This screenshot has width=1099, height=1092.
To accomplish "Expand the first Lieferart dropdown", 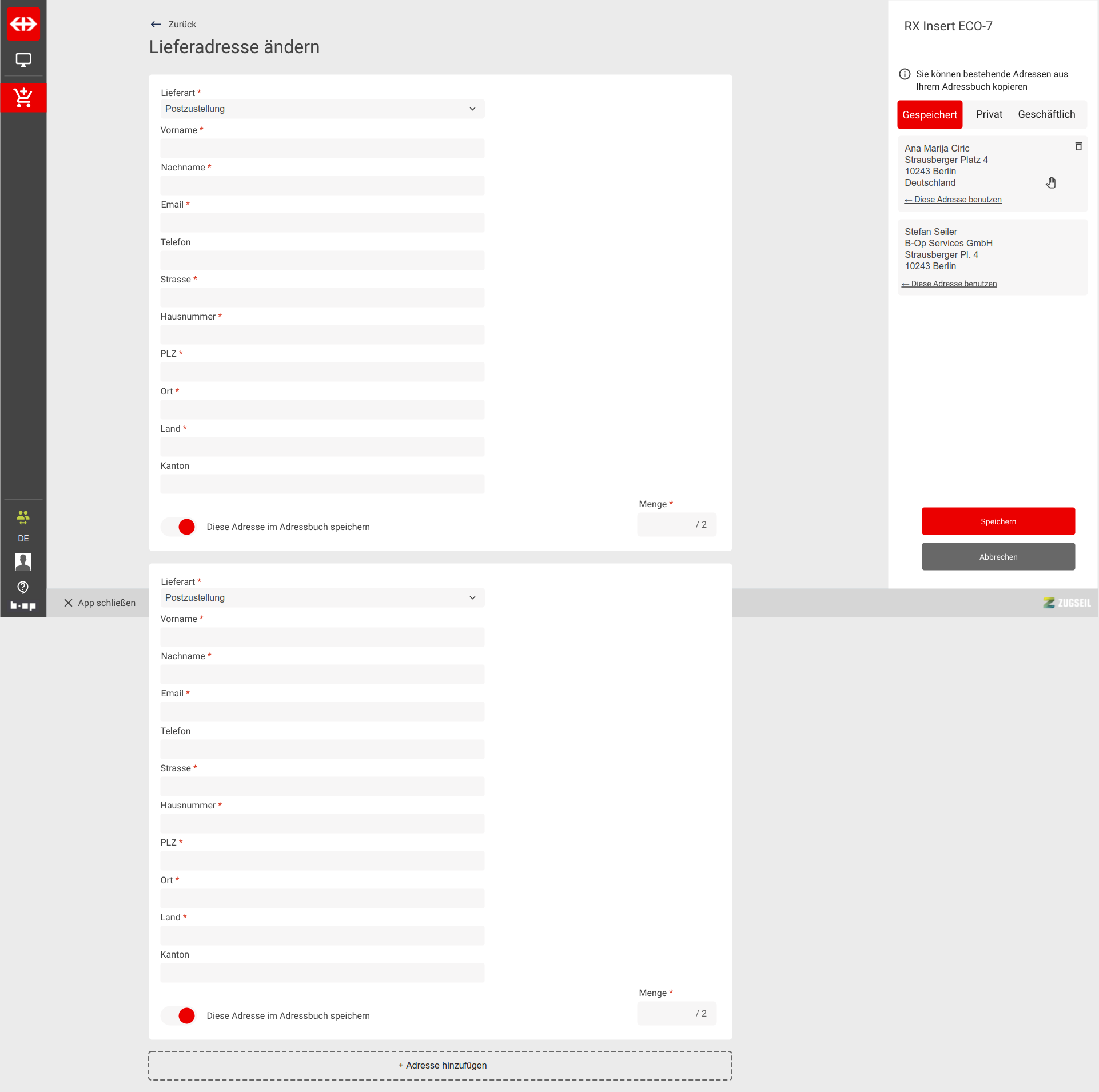I will [322, 109].
